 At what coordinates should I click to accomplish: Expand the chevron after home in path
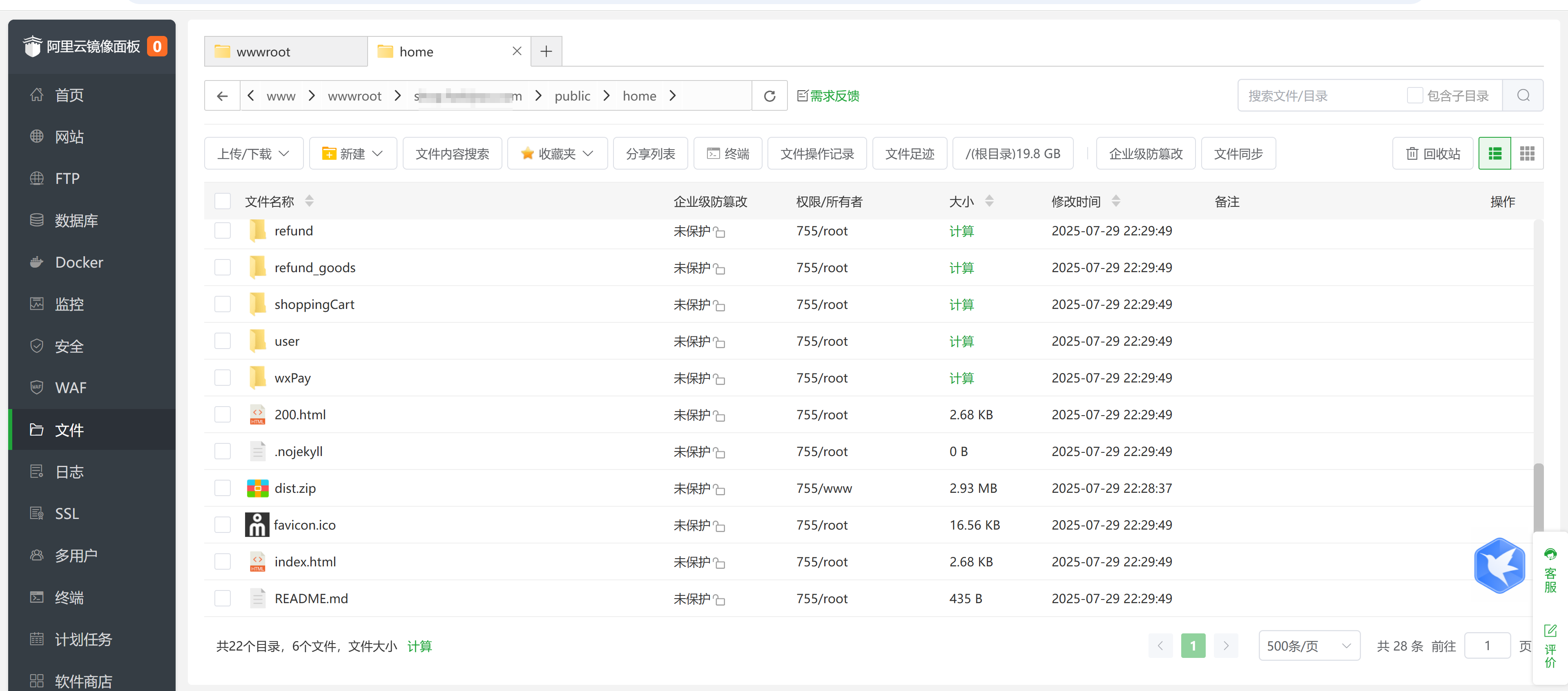click(673, 96)
